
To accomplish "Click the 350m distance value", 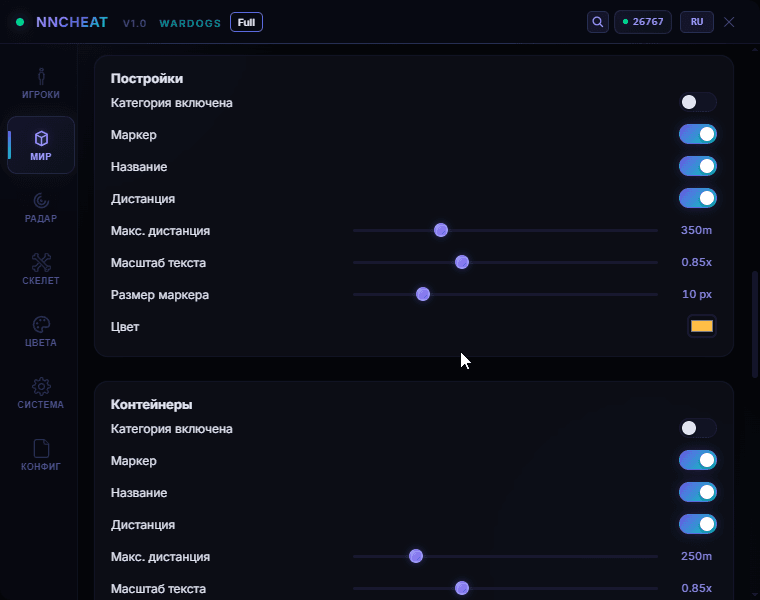I will [696, 230].
